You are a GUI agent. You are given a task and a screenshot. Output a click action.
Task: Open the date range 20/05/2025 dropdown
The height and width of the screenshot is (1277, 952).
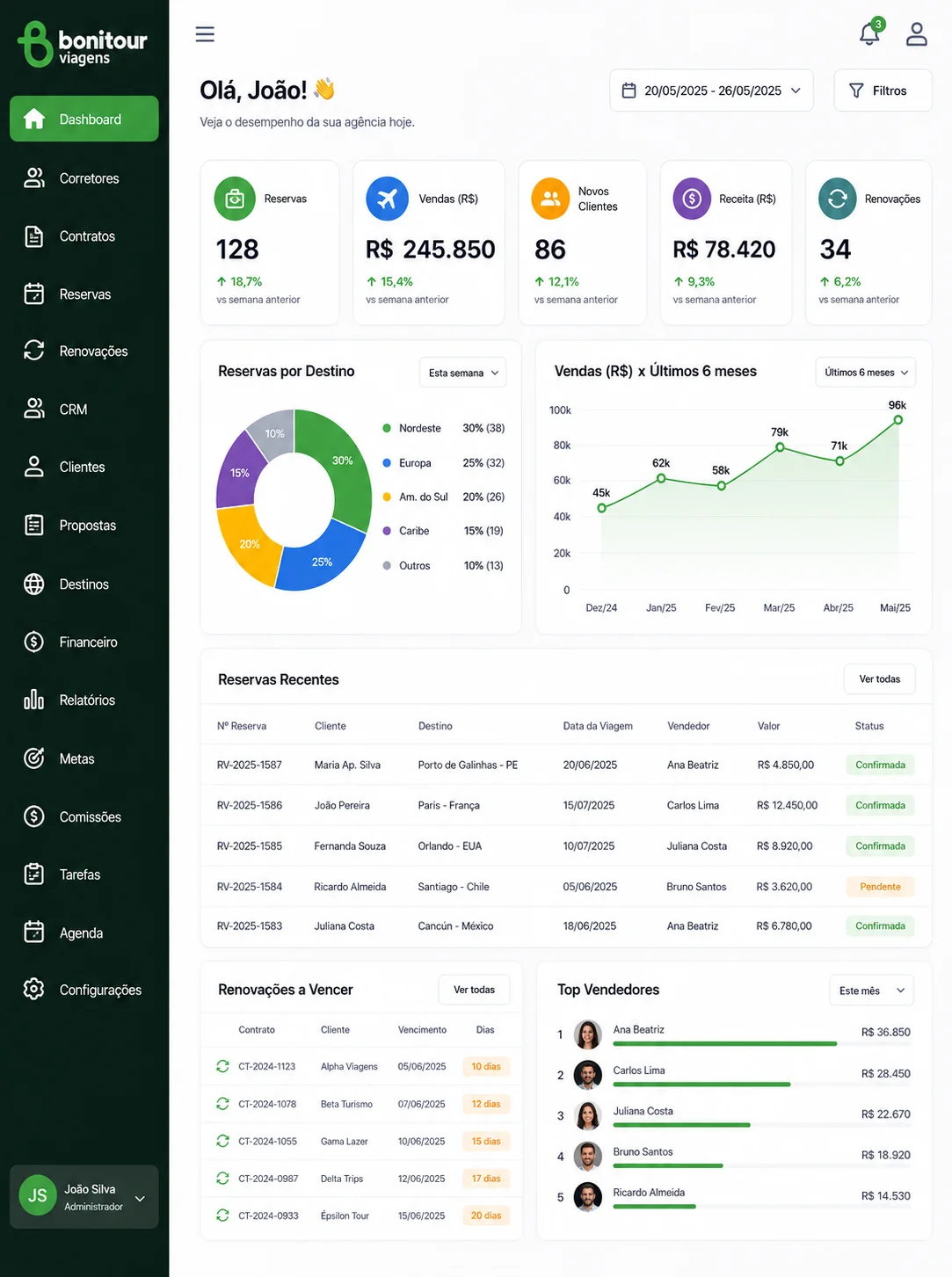(x=711, y=91)
